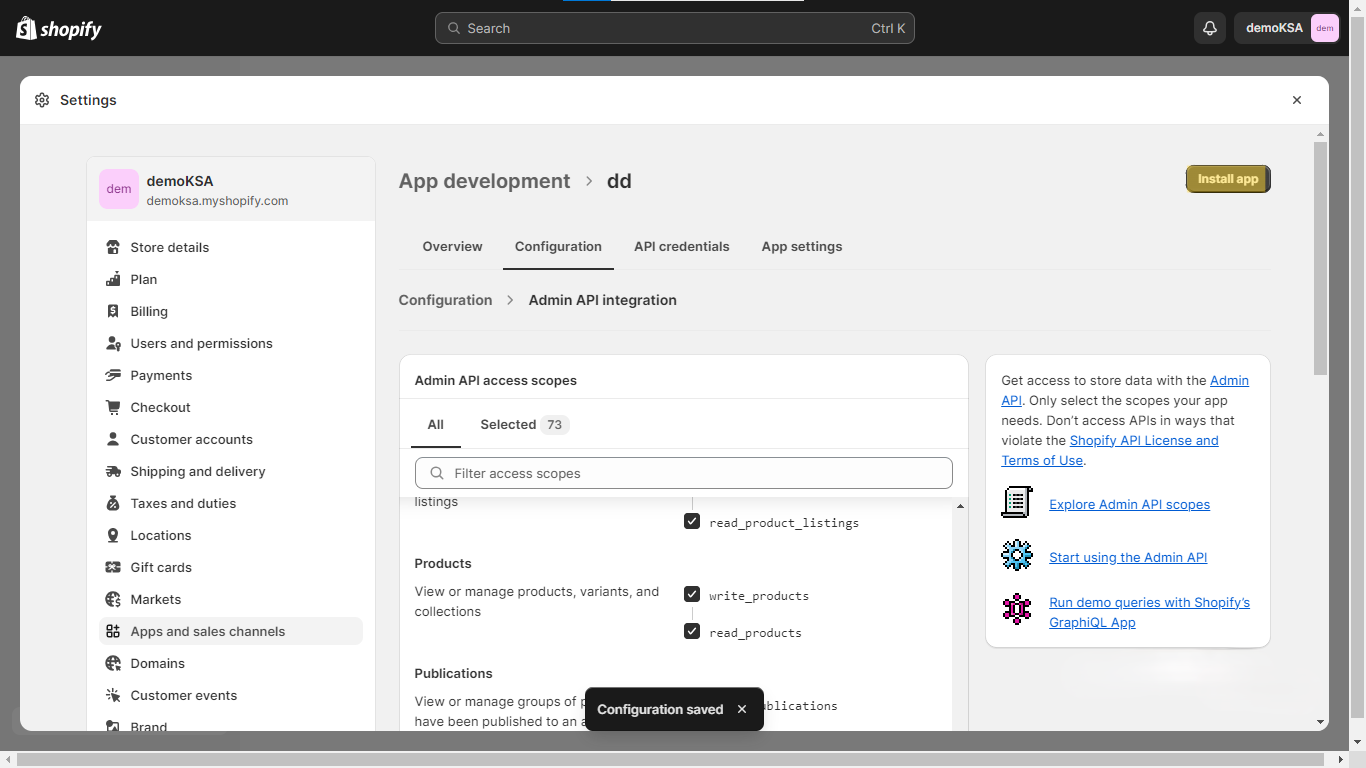Switch to the API credentials tab
Screen dimensions: 1366x768
[x=681, y=246]
